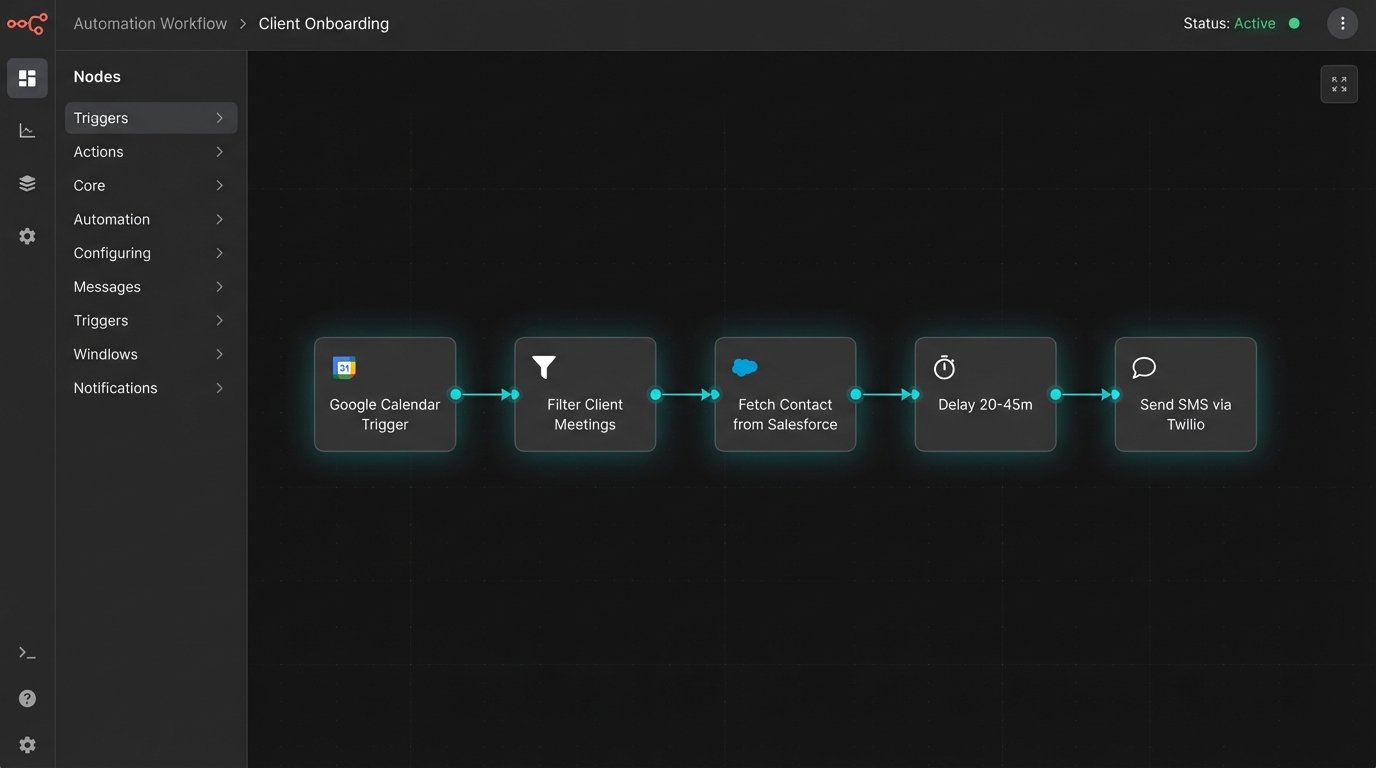Click the green Active status indicator
1376x768 pixels.
coord(1294,23)
